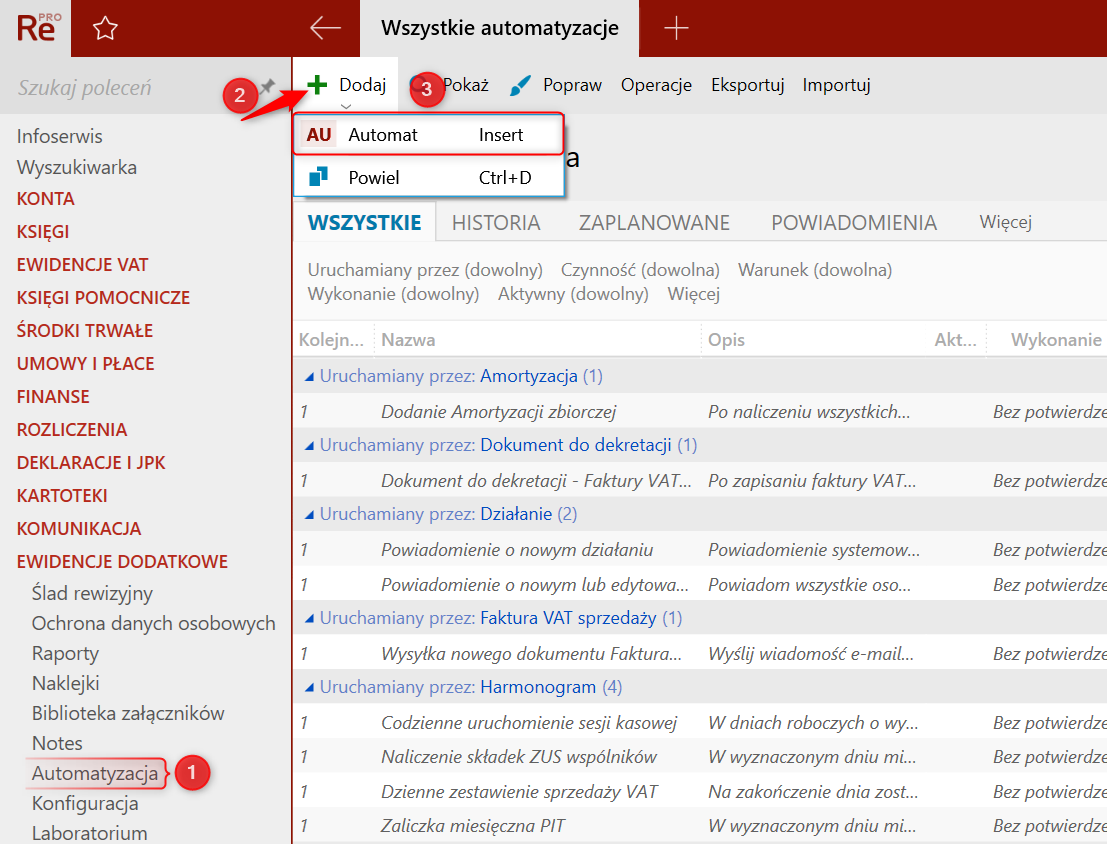
Task: Open Wyszukiwarka in the sidebar
Action: 76,167
